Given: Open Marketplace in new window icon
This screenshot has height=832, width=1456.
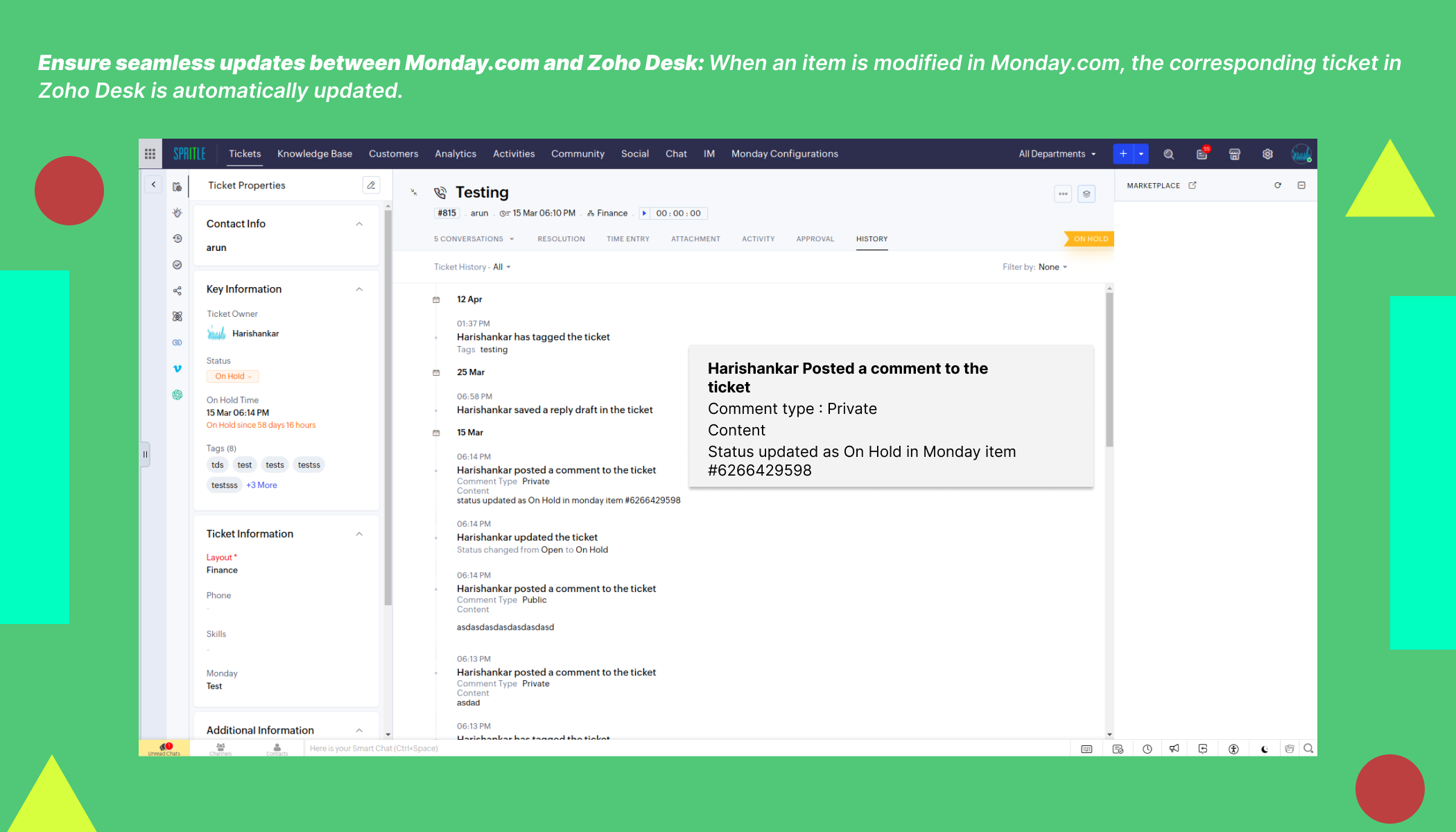Looking at the screenshot, I should (1193, 185).
